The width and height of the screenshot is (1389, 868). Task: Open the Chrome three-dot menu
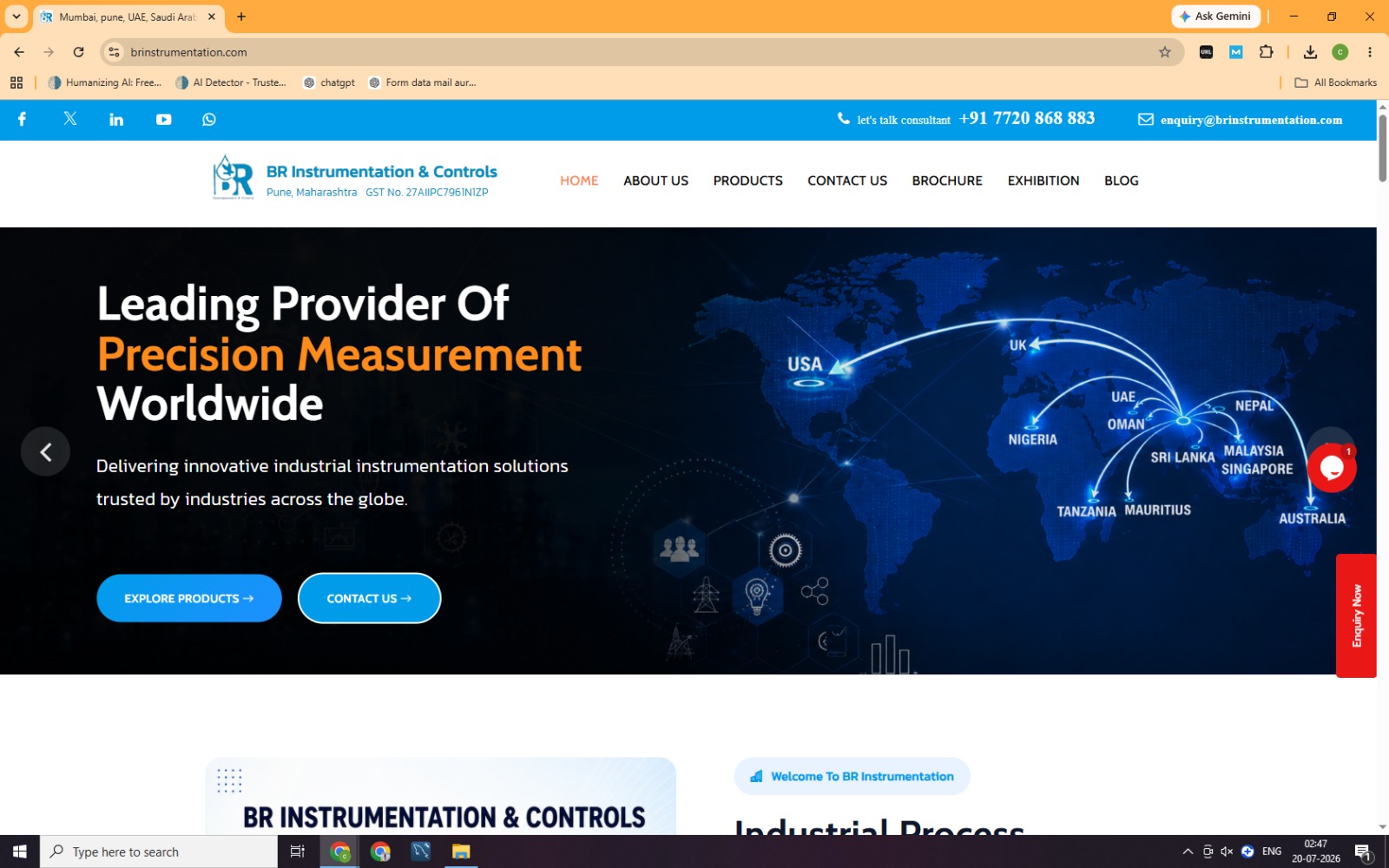click(x=1370, y=52)
